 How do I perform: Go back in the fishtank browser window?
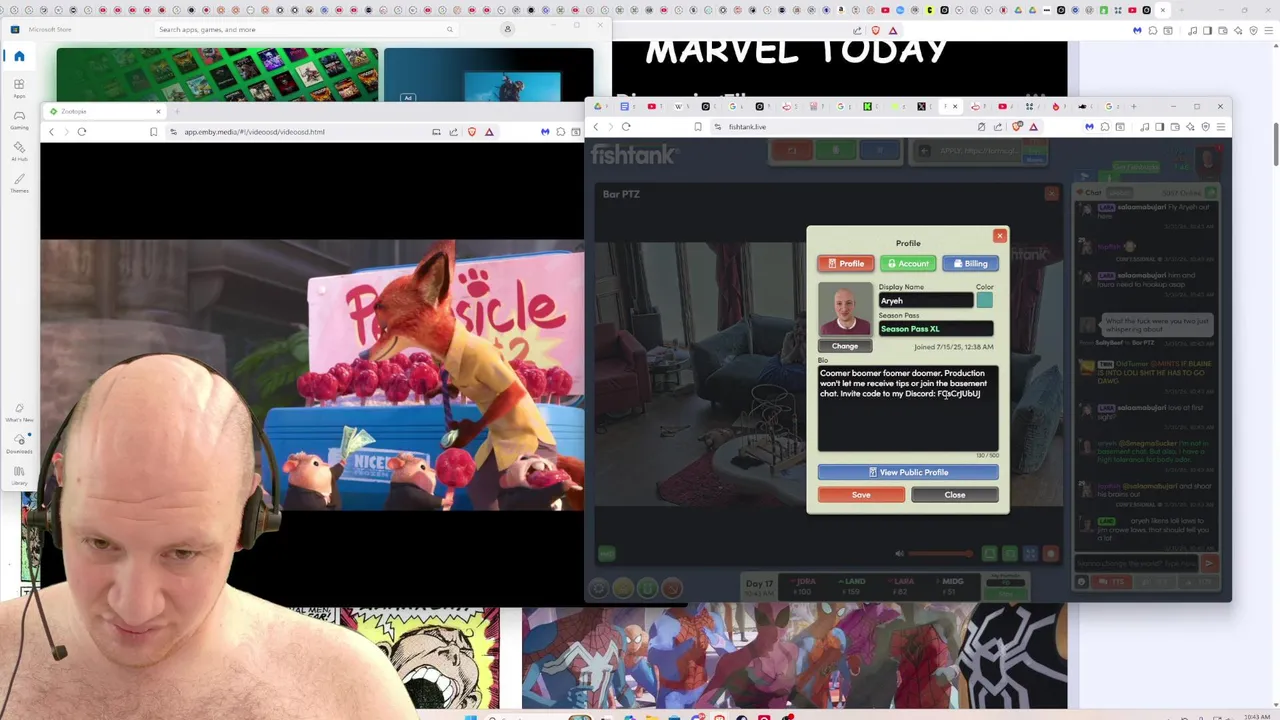pos(596,127)
